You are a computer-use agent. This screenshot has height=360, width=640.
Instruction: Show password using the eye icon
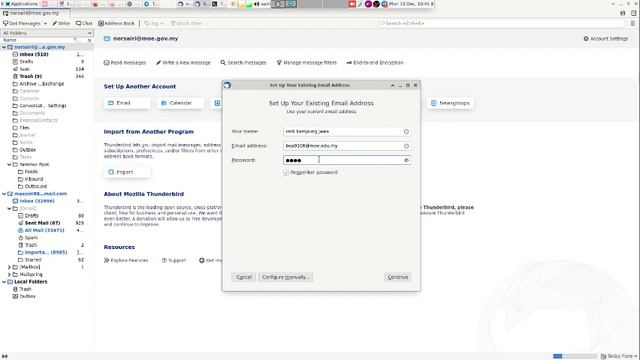pos(406,160)
